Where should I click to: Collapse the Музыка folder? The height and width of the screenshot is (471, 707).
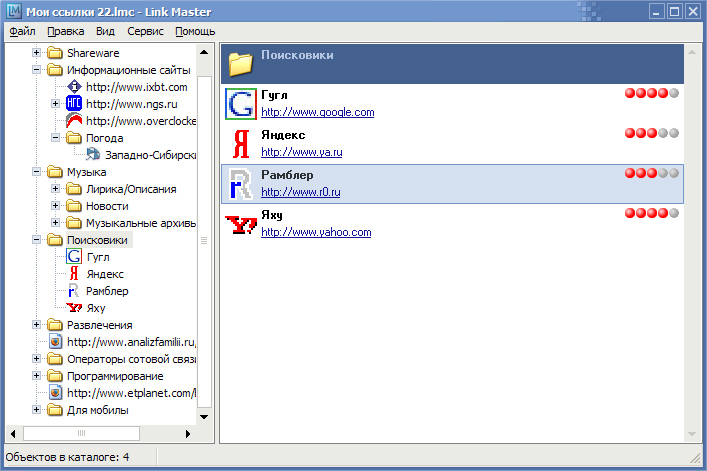[x=37, y=172]
